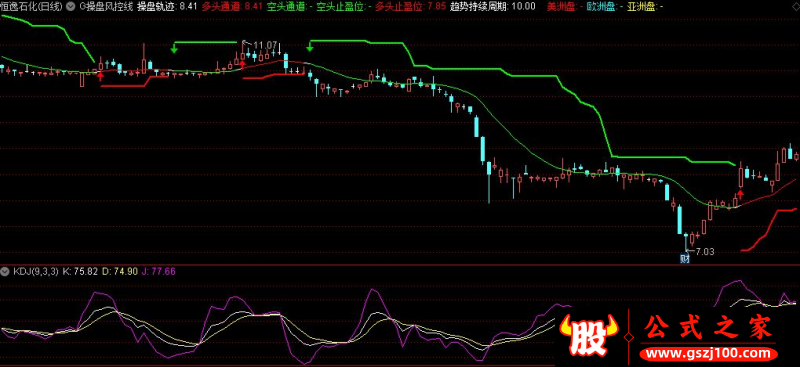Click the 公式之家 site name
800x367 pixels.
click(x=709, y=328)
